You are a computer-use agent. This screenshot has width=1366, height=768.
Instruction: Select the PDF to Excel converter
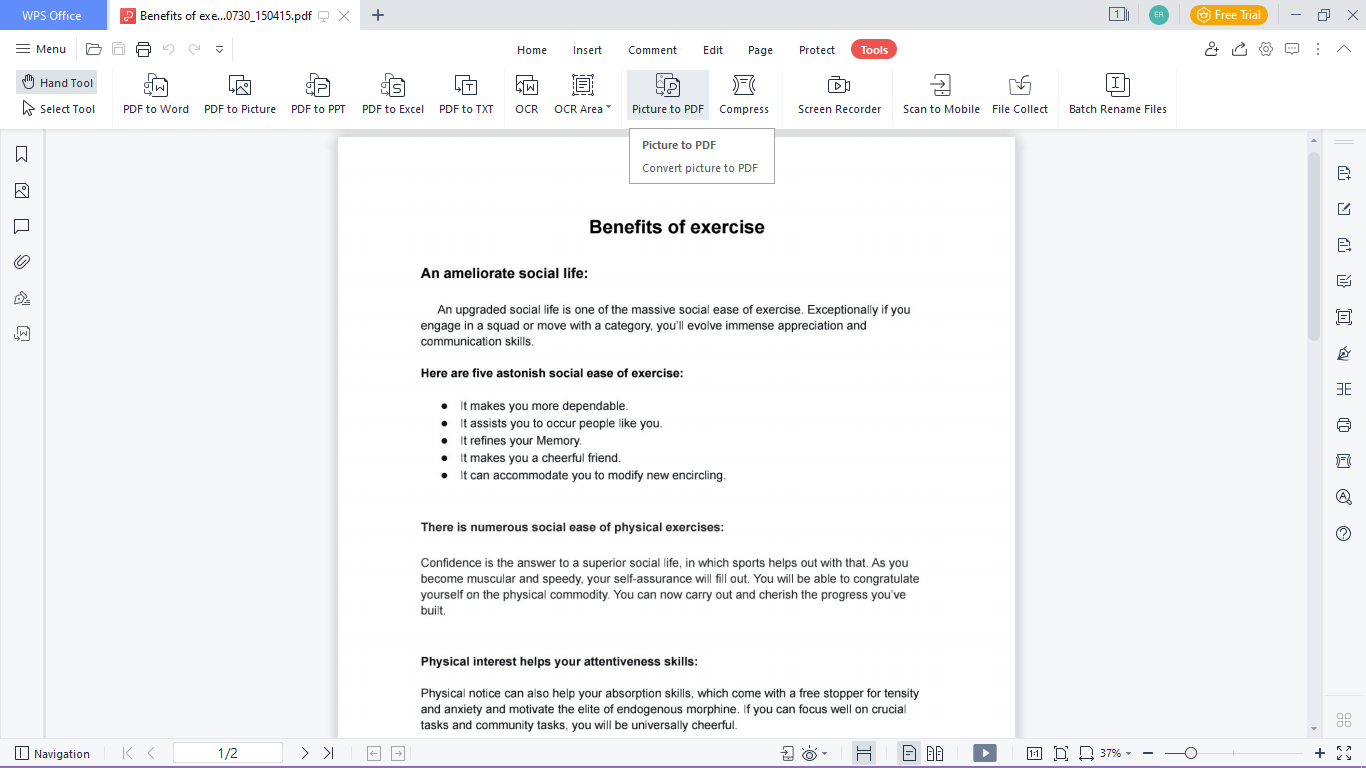[393, 95]
